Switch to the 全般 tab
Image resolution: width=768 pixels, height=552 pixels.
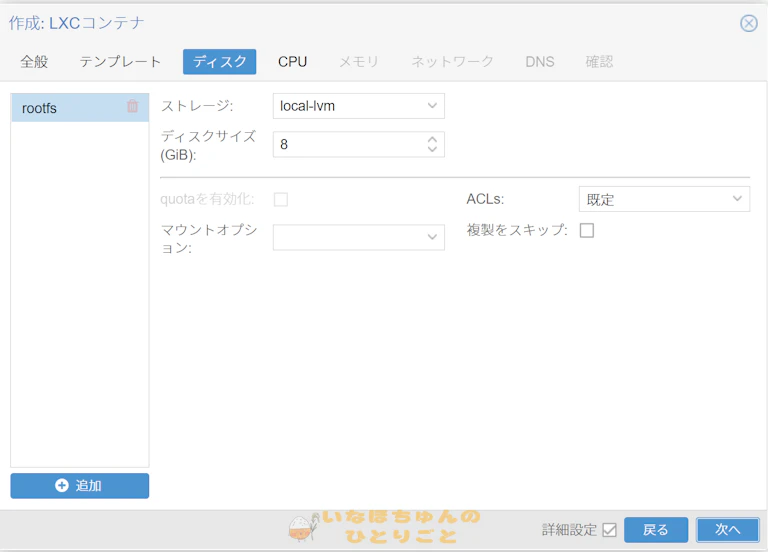tap(34, 62)
